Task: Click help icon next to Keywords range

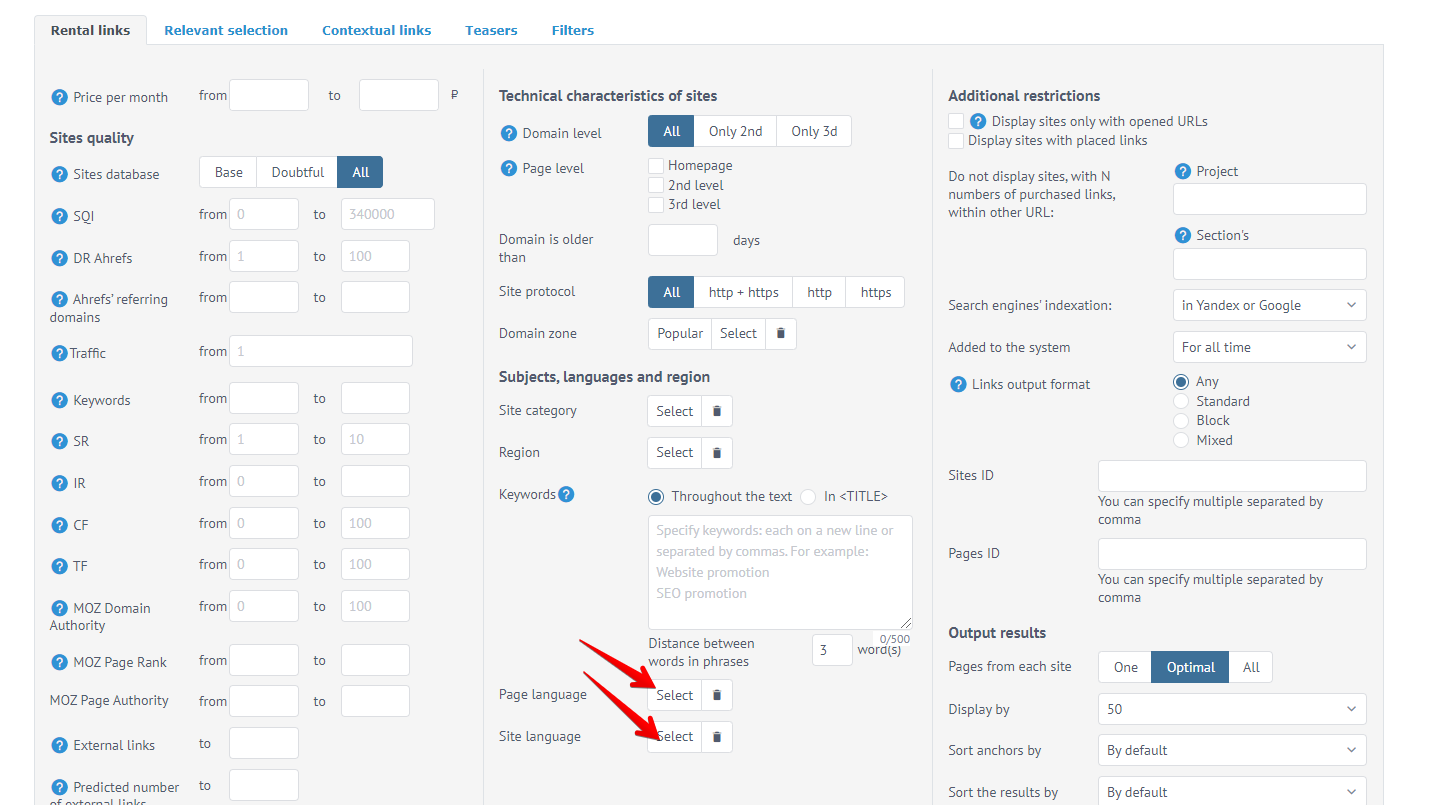Action: [x=59, y=400]
